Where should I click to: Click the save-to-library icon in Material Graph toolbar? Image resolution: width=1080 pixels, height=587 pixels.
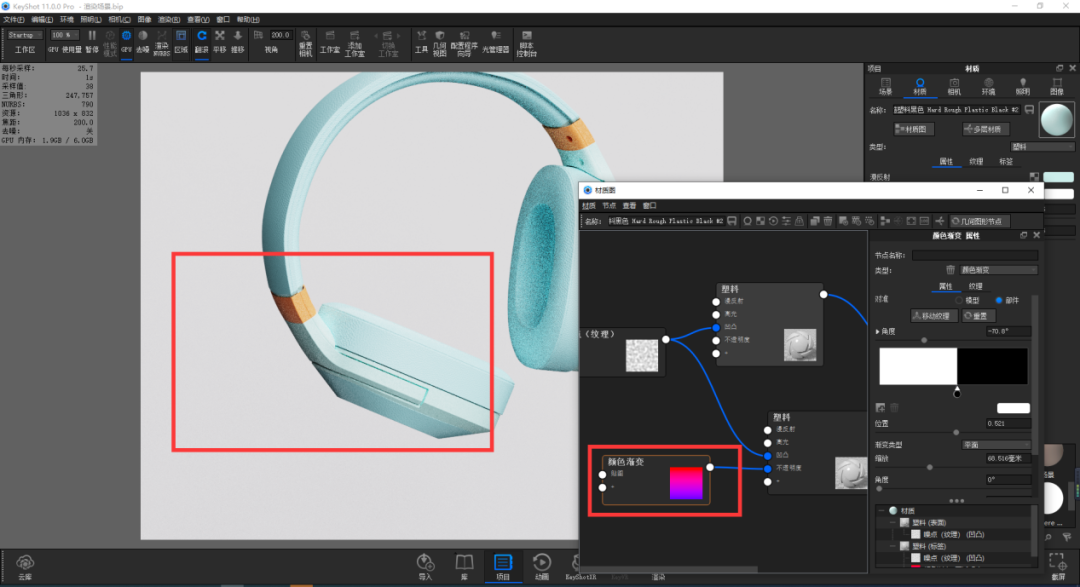coord(731,221)
